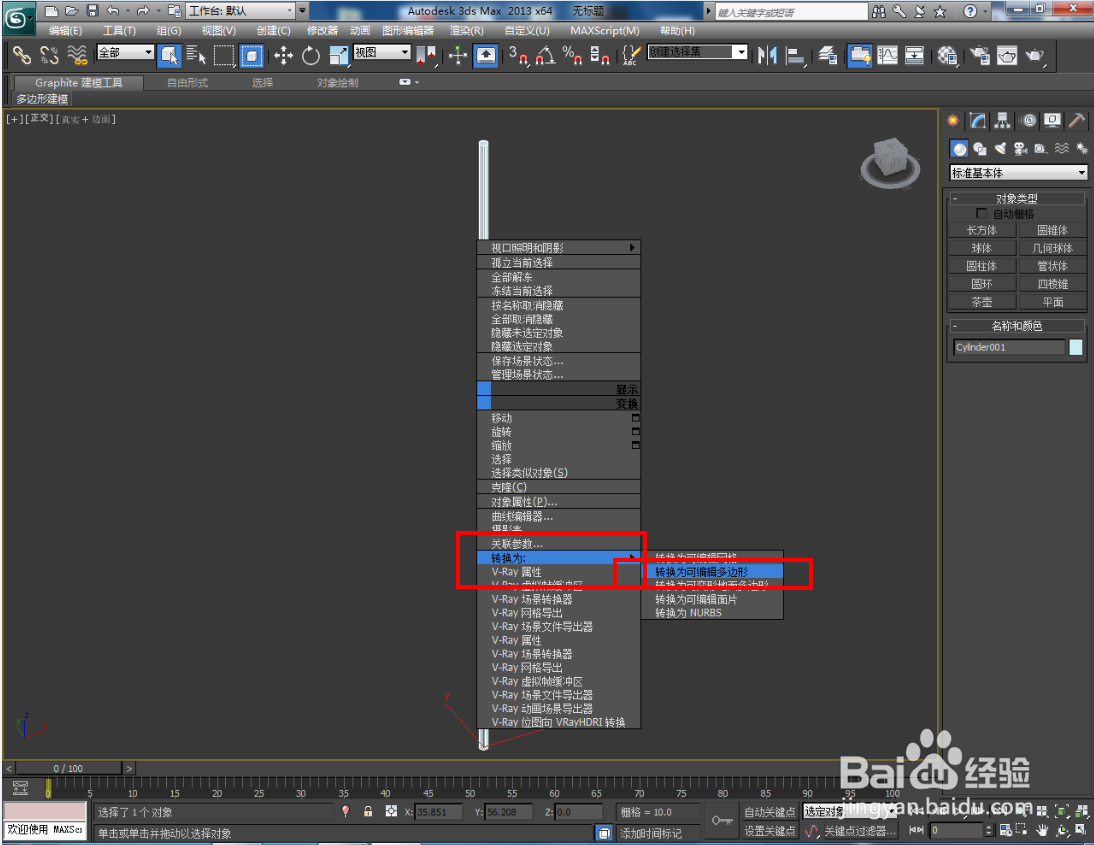Open the Curve Editor

887,57
